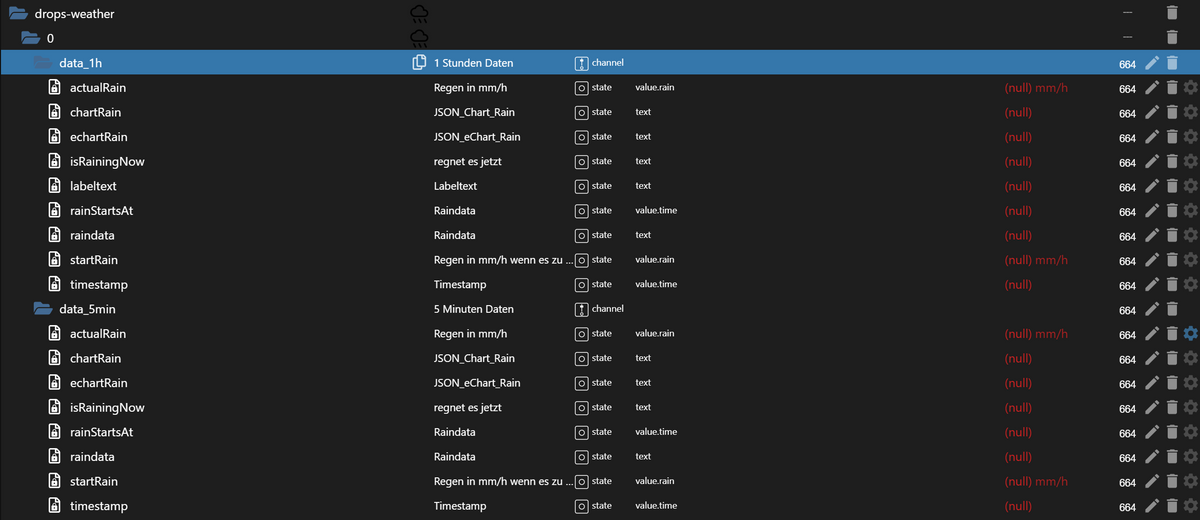Screen dimensions: 1200x520
Task: Open highlighted blue gear for data_5min actualRain
Action: (1190, 334)
